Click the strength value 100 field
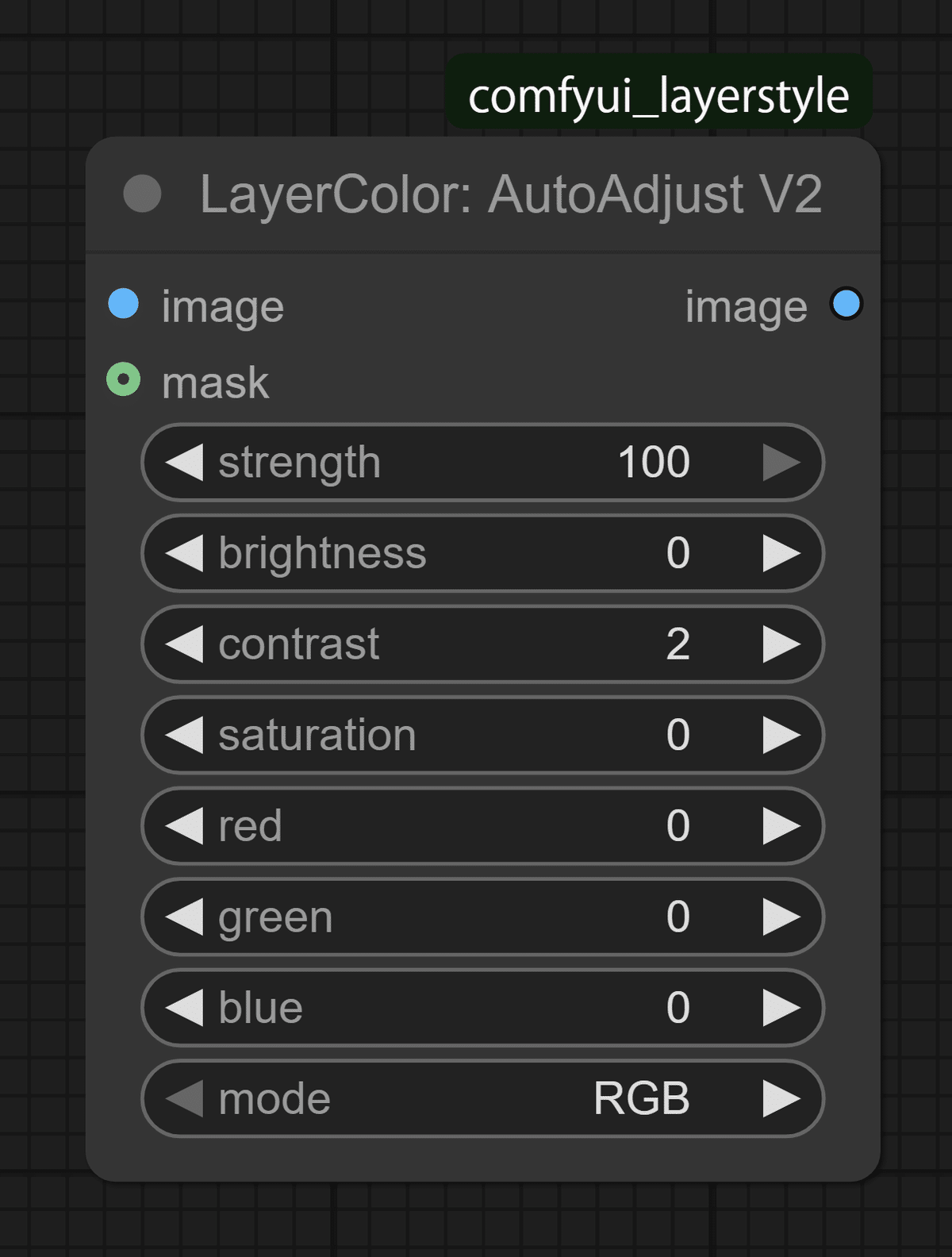The width and height of the screenshot is (952, 1257). coord(654,463)
